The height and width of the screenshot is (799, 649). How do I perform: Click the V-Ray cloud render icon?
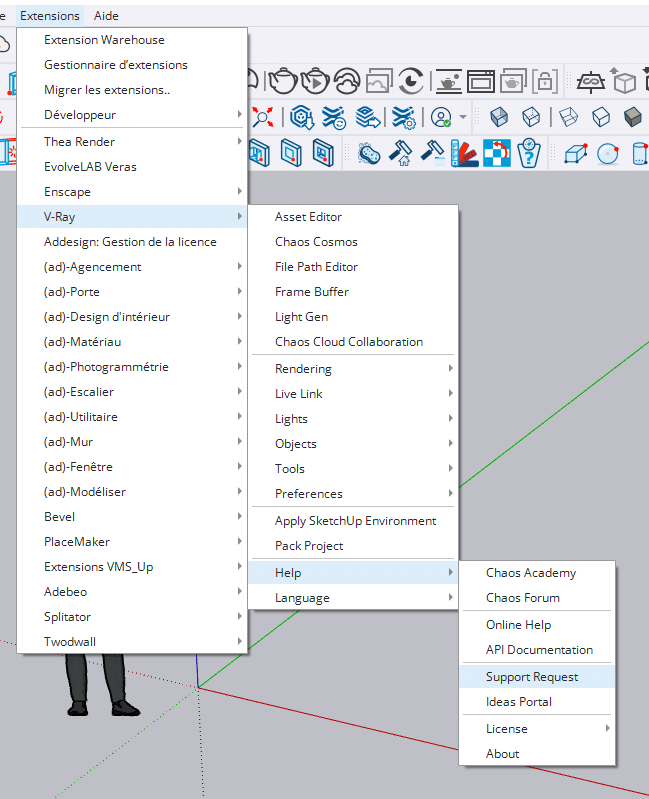pos(348,80)
